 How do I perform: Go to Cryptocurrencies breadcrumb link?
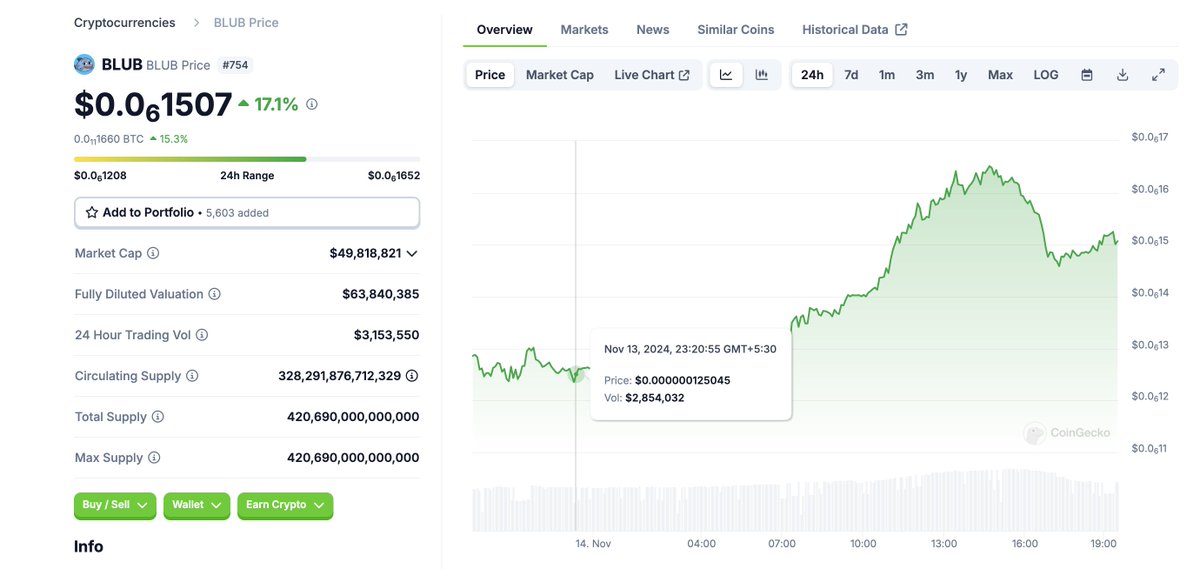tap(124, 22)
